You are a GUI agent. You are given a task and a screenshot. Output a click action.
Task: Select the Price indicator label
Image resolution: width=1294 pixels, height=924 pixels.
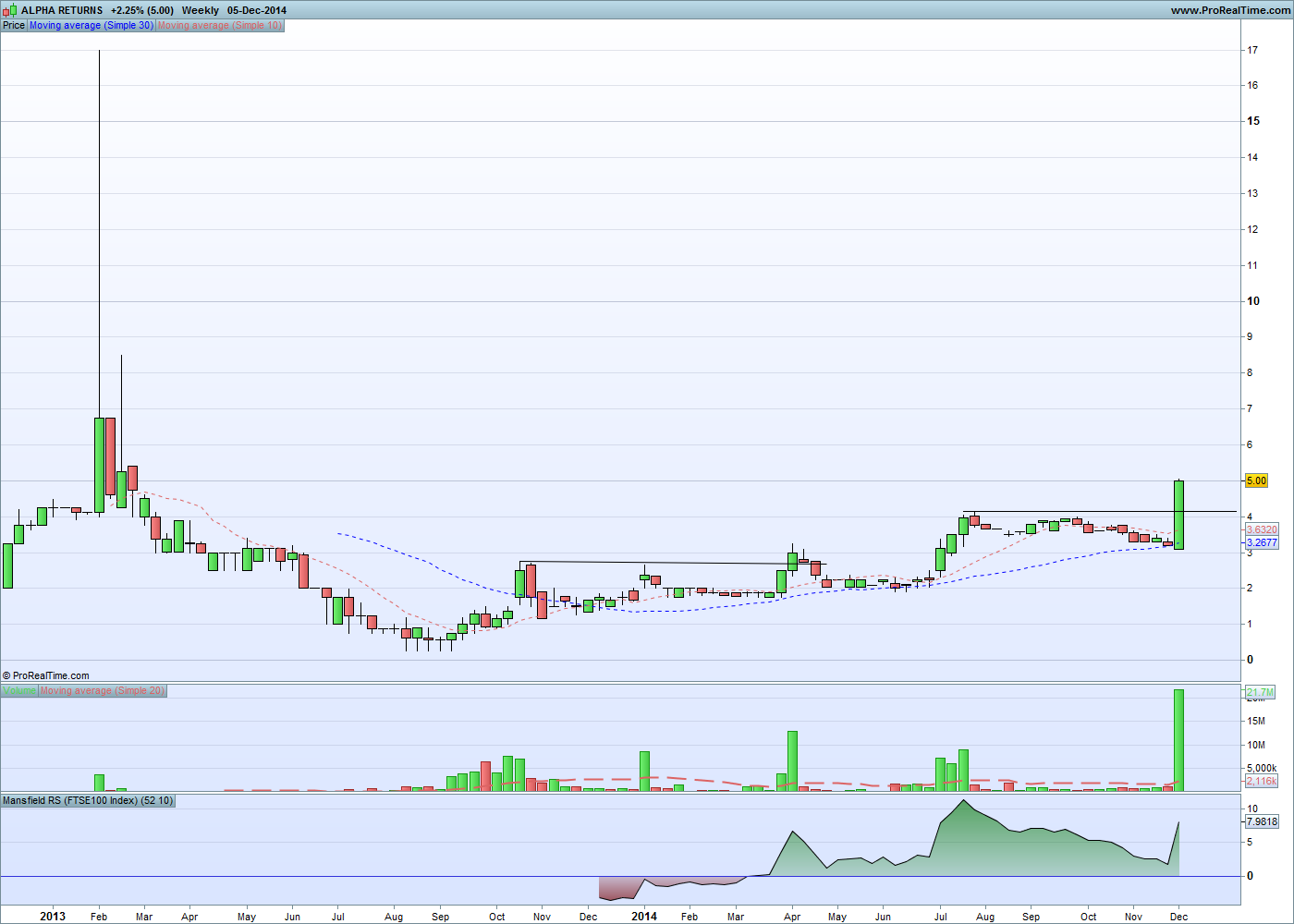[14, 25]
